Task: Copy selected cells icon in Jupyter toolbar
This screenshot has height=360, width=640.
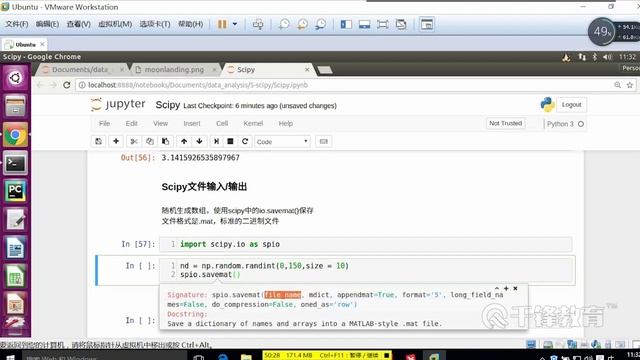Action: pos(149,141)
